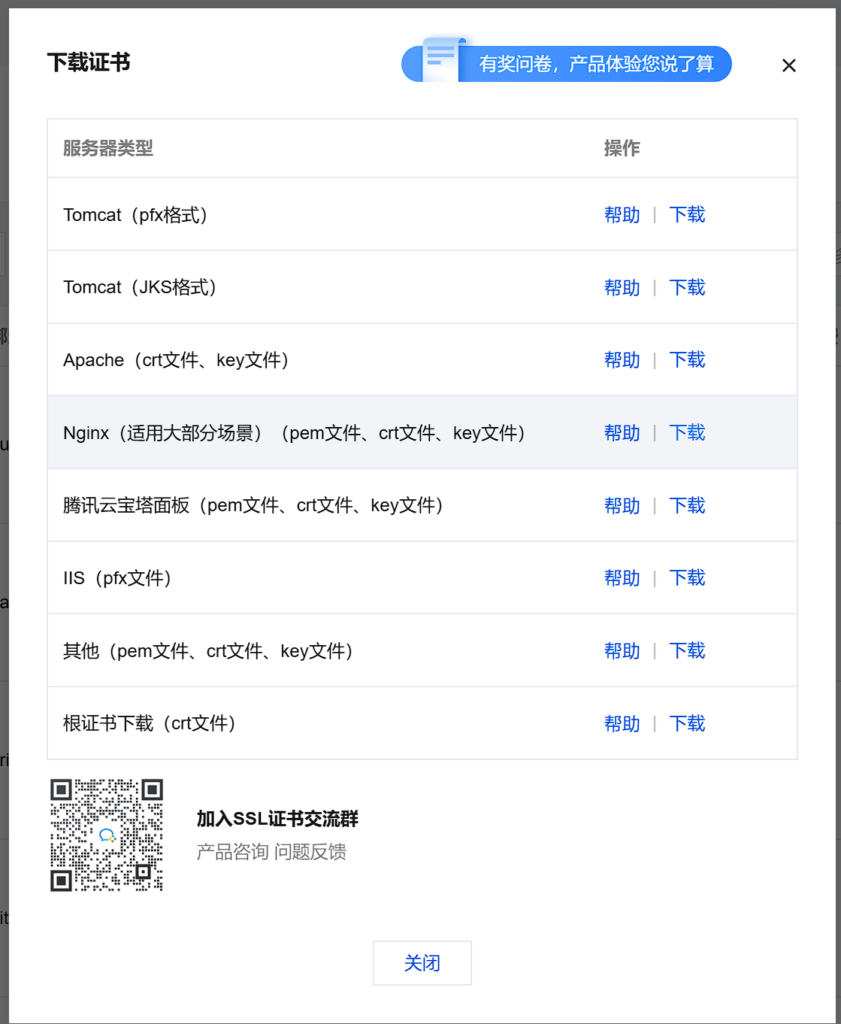This screenshot has height=1024, width=841.
Task: Select 根证书下载（crt文件）text
Action: [x=150, y=724]
